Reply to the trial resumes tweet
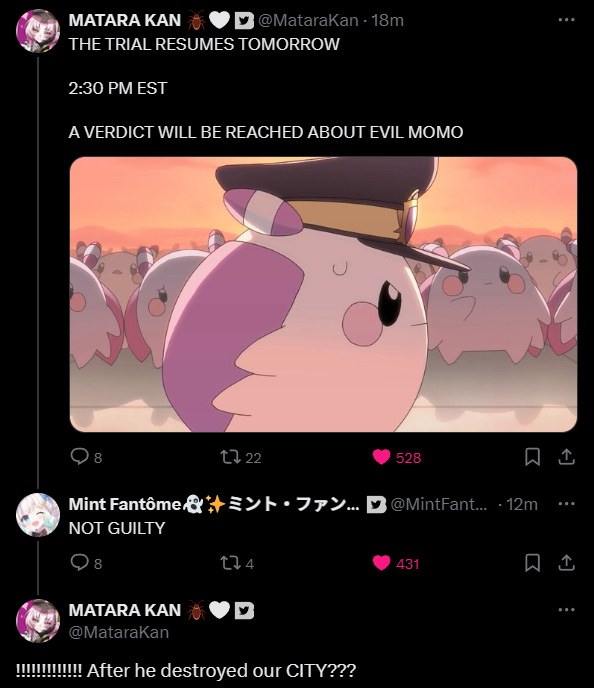 [x=80, y=457]
